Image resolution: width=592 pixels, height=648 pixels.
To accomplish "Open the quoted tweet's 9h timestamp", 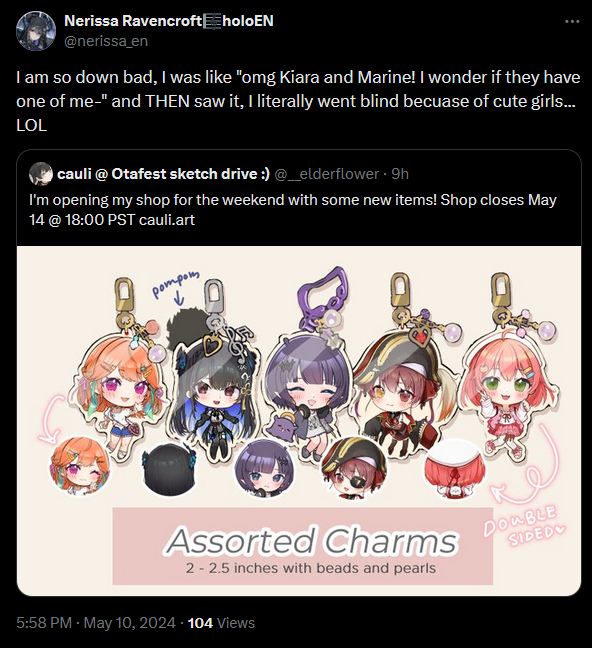I will [x=400, y=174].
